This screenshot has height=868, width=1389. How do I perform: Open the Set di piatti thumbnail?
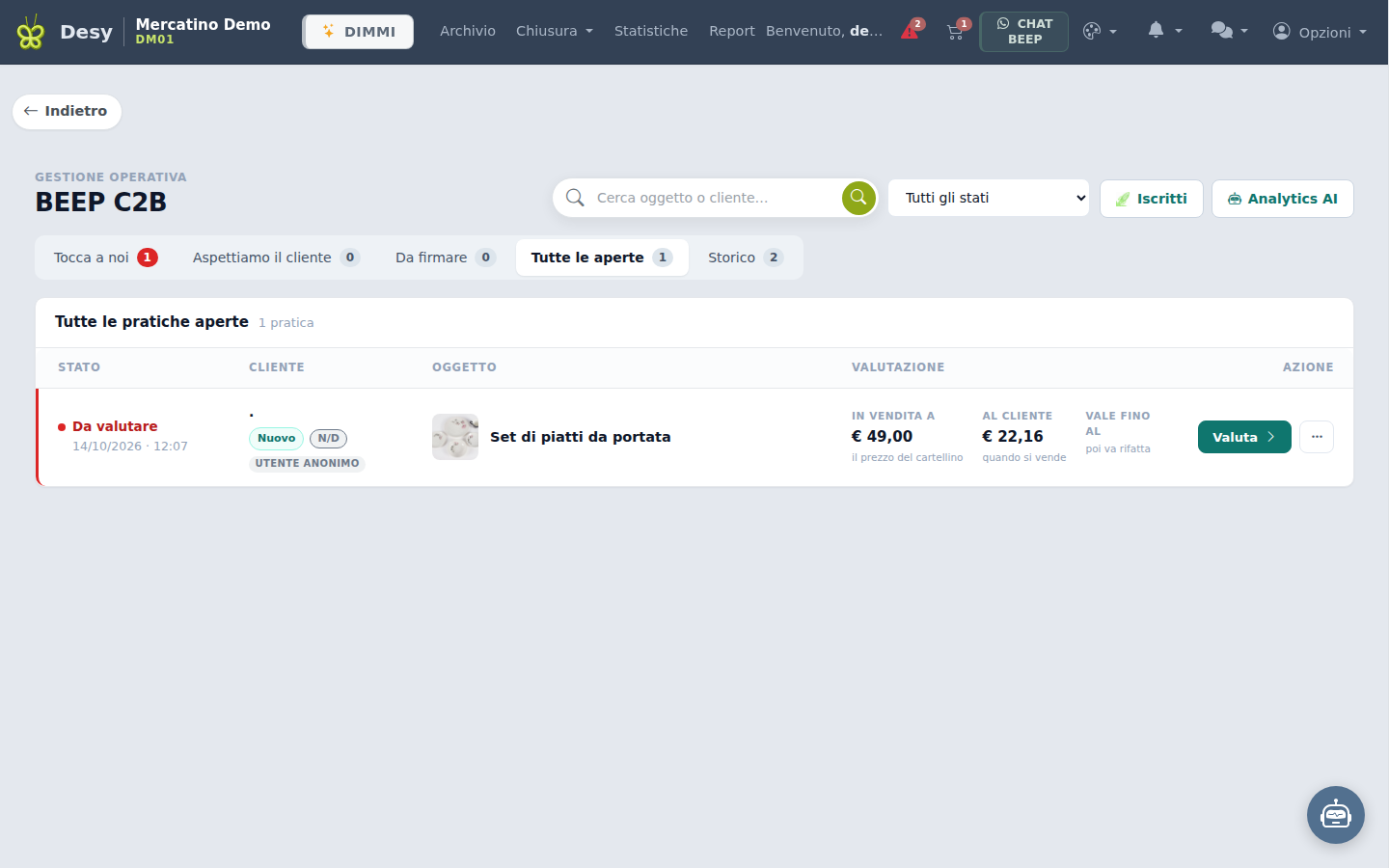coord(455,437)
